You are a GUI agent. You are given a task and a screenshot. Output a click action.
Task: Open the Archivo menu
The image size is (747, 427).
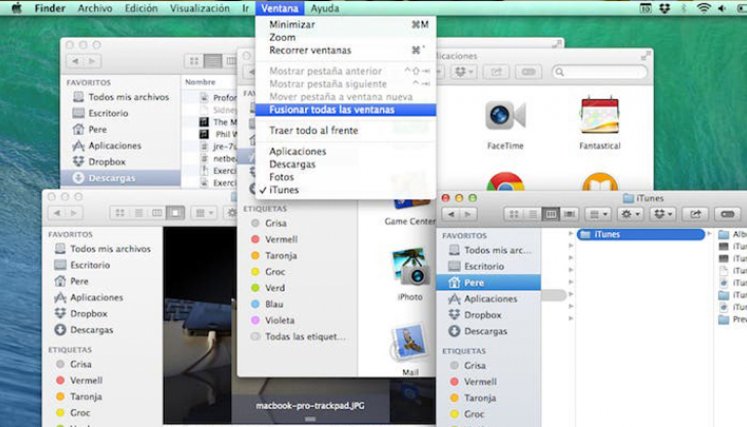[95, 8]
